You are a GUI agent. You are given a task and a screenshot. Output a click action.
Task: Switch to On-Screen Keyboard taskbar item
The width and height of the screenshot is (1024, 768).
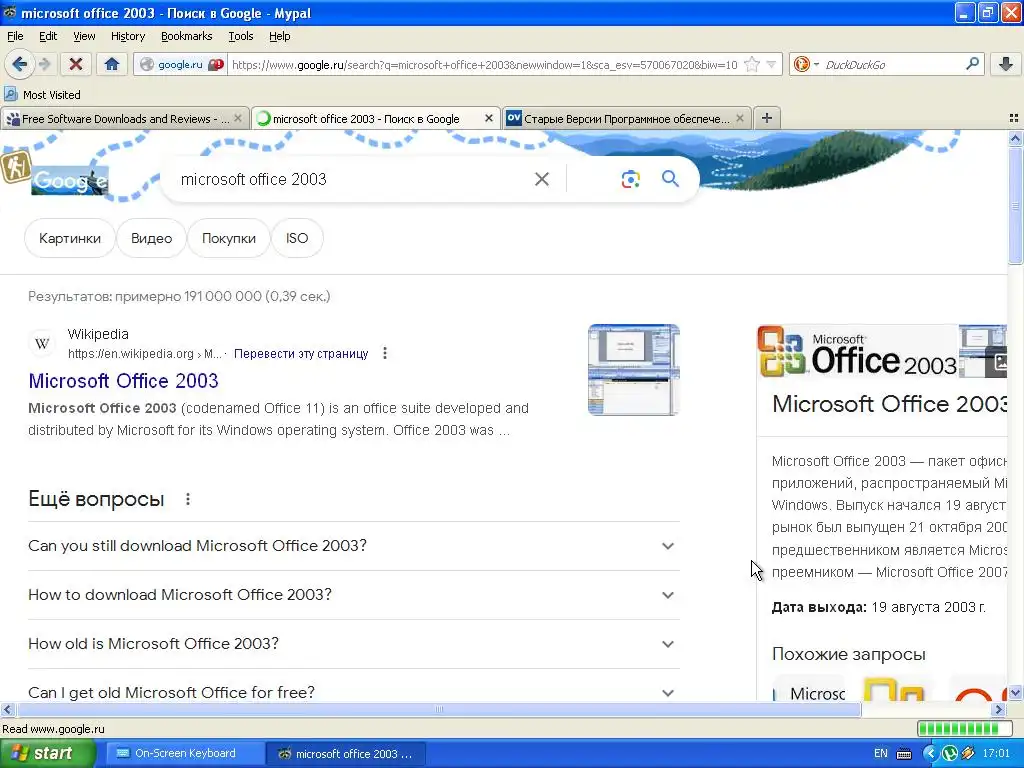point(183,754)
